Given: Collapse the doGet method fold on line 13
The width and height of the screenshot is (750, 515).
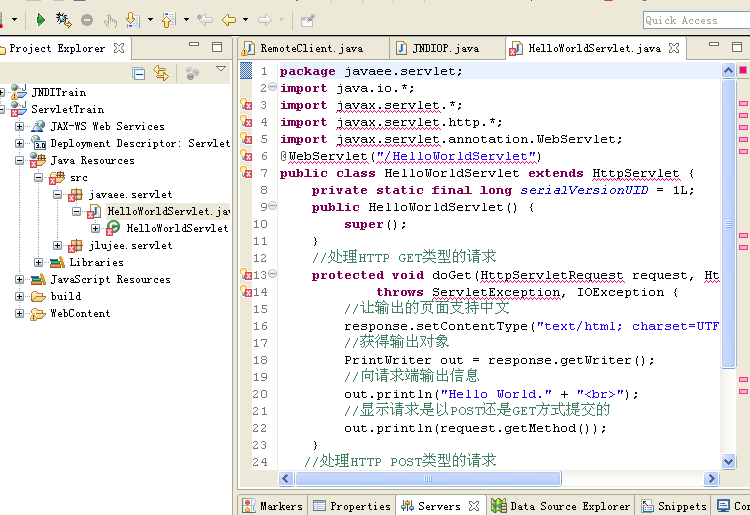Looking at the screenshot, I should click(273, 275).
